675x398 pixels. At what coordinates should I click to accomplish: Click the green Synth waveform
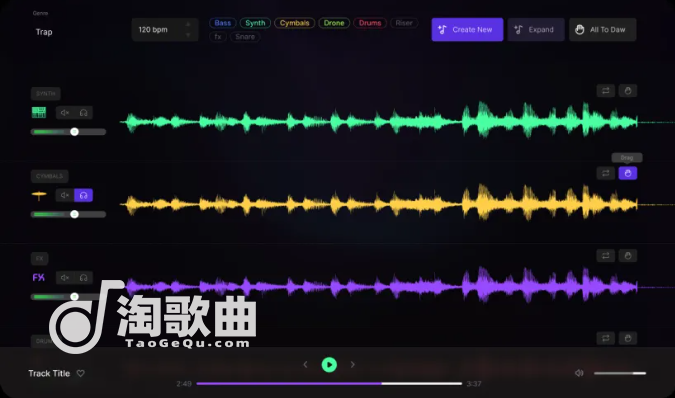point(379,122)
